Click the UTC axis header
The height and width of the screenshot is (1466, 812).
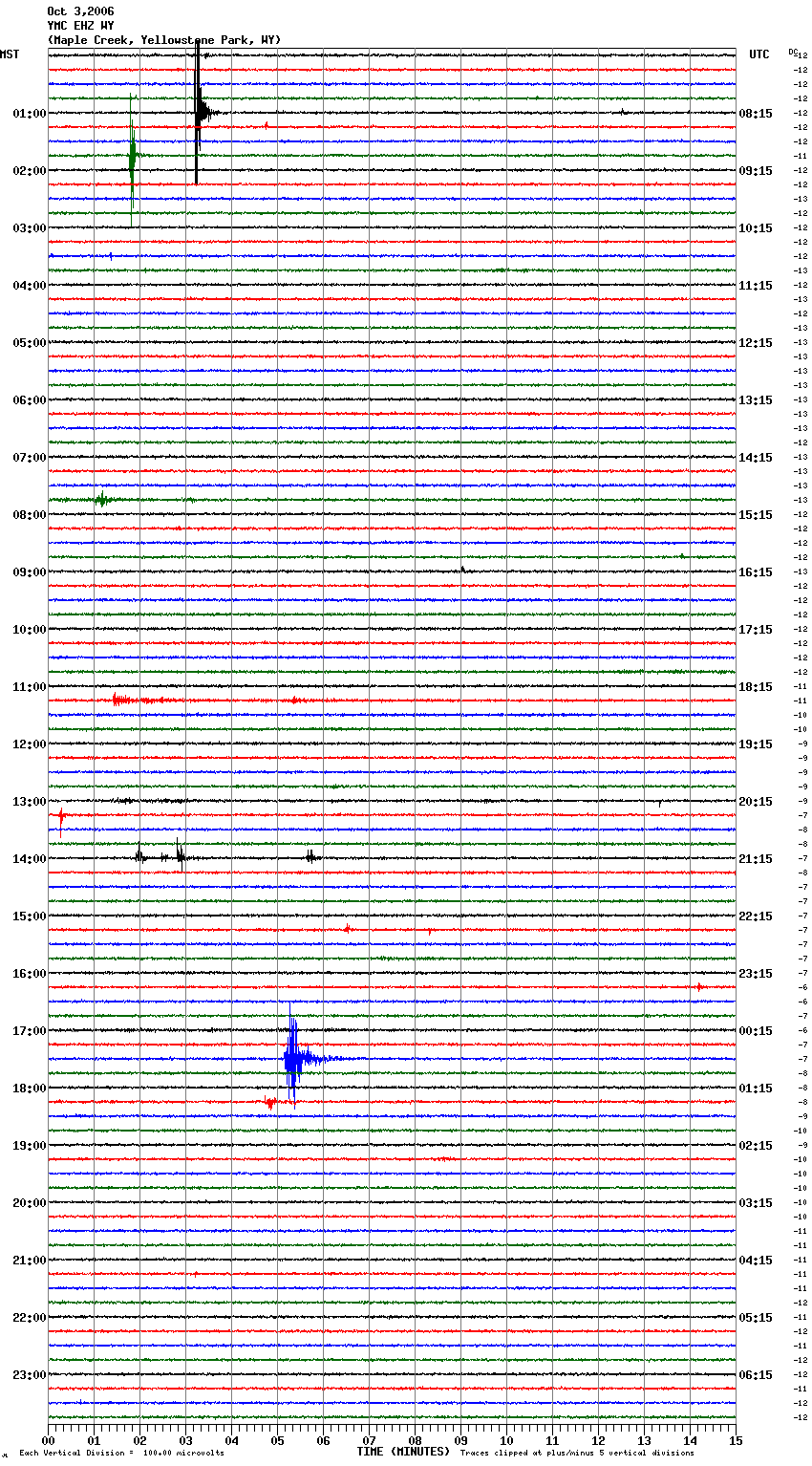(759, 54)
